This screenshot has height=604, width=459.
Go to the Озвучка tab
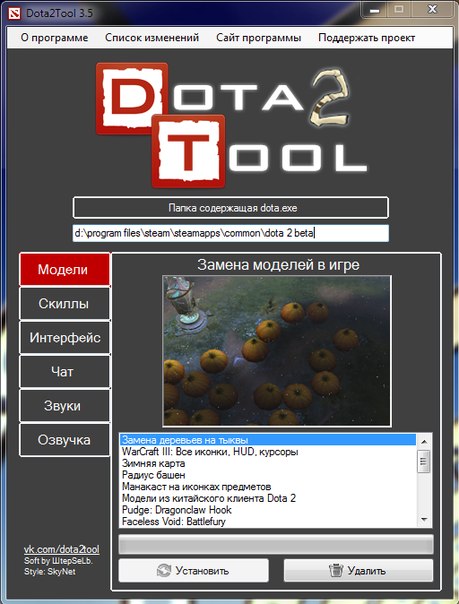point(64,440)
